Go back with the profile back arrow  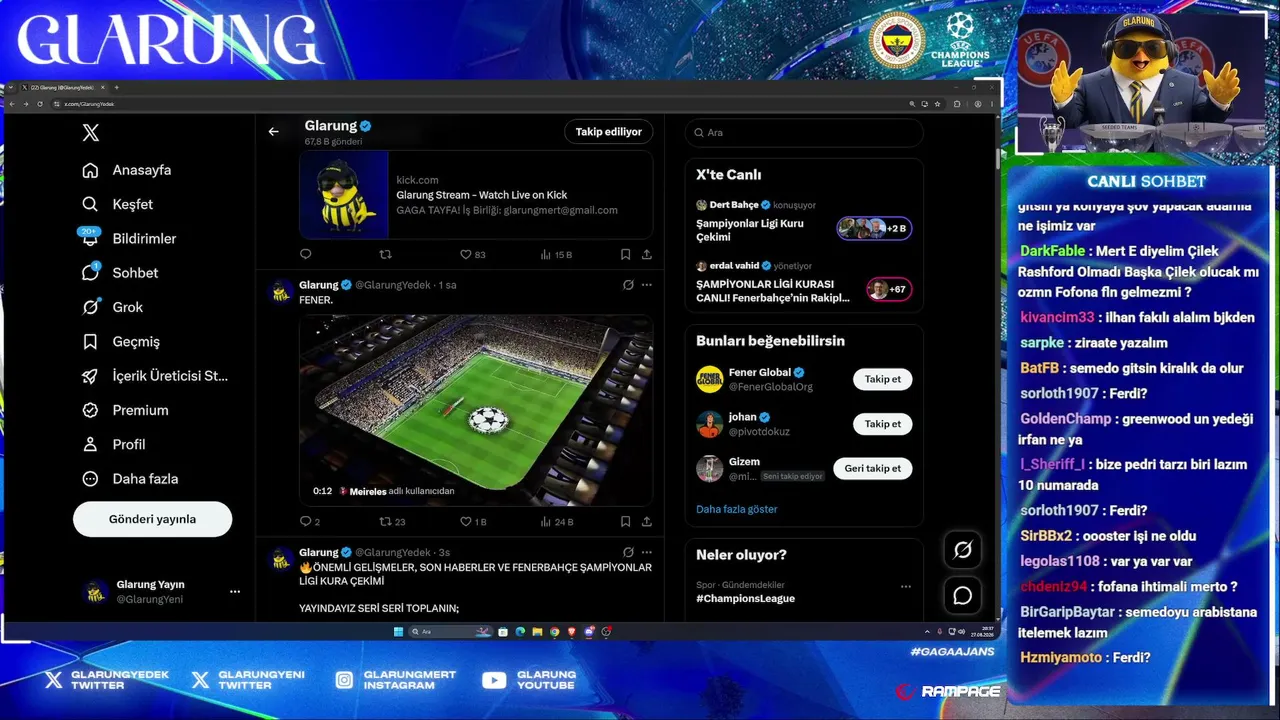(273, 131)
